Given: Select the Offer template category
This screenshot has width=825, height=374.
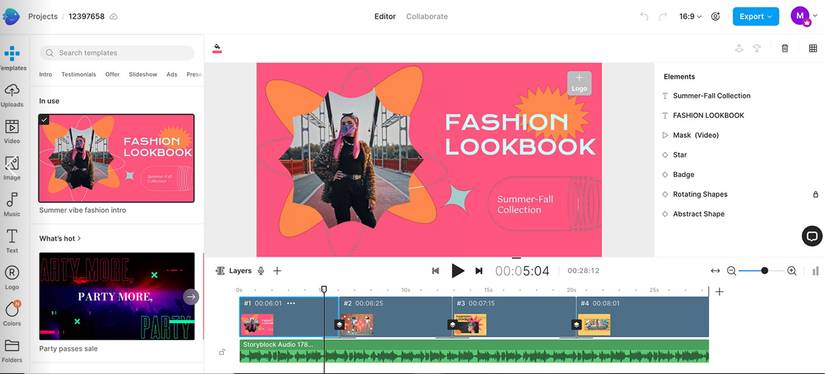Looking at the screenshot, I should click(x=112, y=75).
